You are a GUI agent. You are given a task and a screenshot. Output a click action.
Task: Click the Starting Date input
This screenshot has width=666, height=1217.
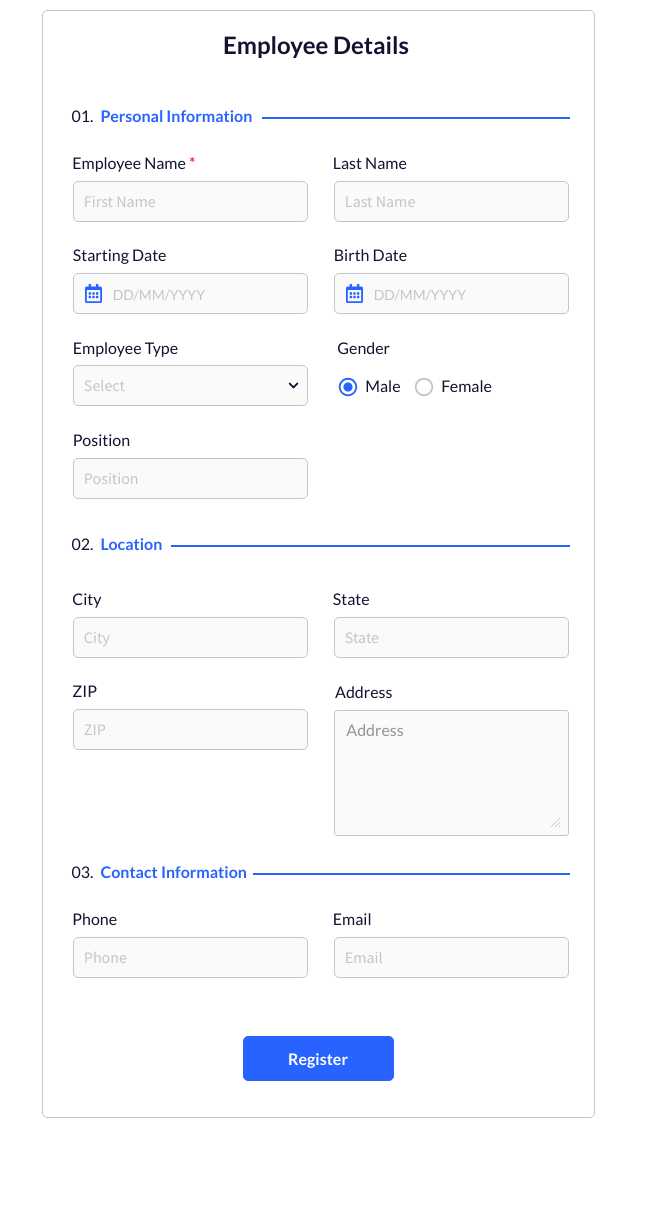[200, 294]
